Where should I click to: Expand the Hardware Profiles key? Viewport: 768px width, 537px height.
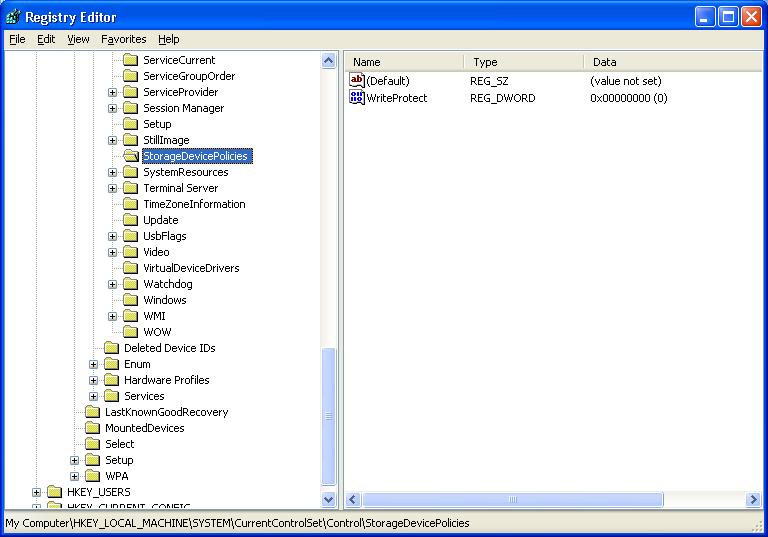tap(94, 380)
